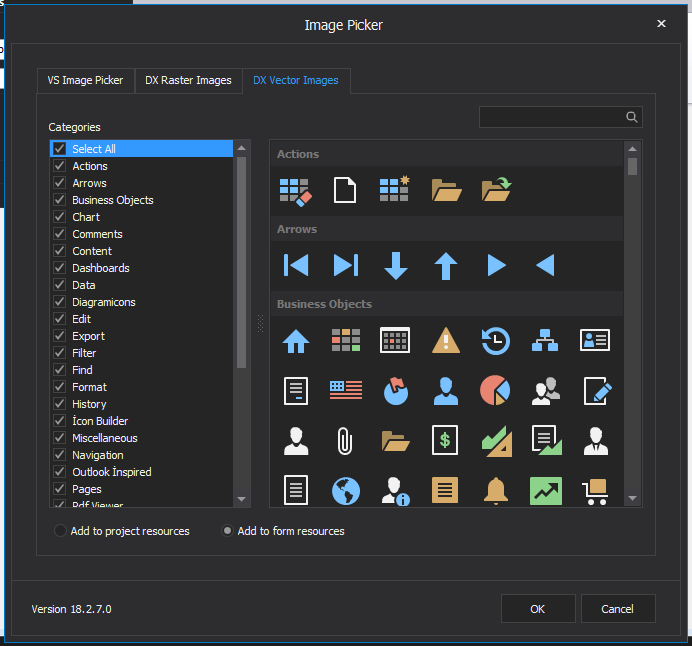This screenshot has height=646, width=692.
Task: Pick the blue right-pointing triangle icon
Action: (x=496, y=265)
